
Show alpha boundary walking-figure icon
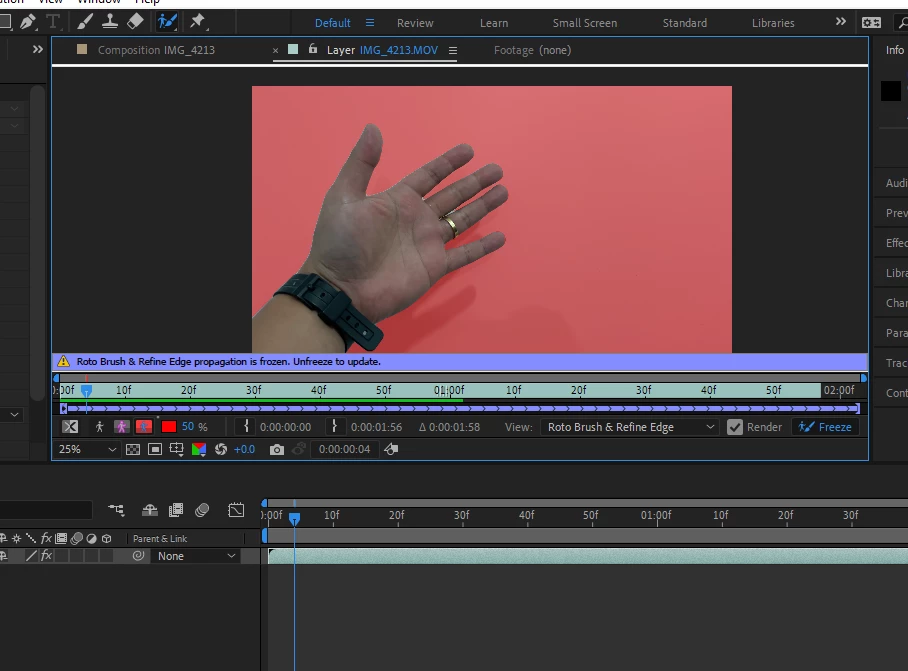(100, 427)
